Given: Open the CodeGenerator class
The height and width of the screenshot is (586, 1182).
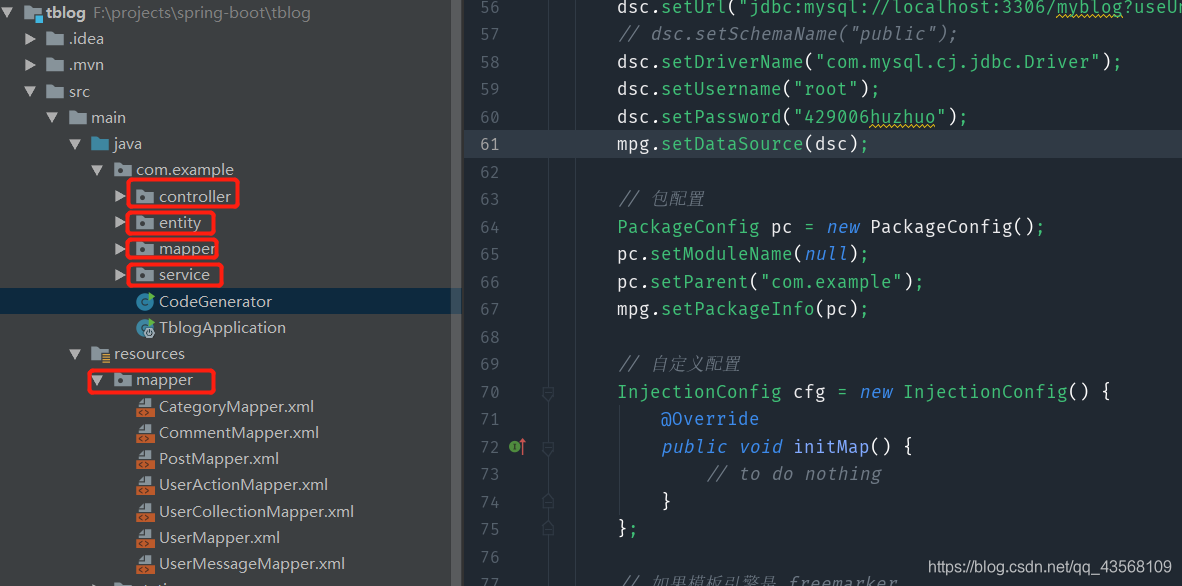Looking at the screenshot, I should (215, 302).
